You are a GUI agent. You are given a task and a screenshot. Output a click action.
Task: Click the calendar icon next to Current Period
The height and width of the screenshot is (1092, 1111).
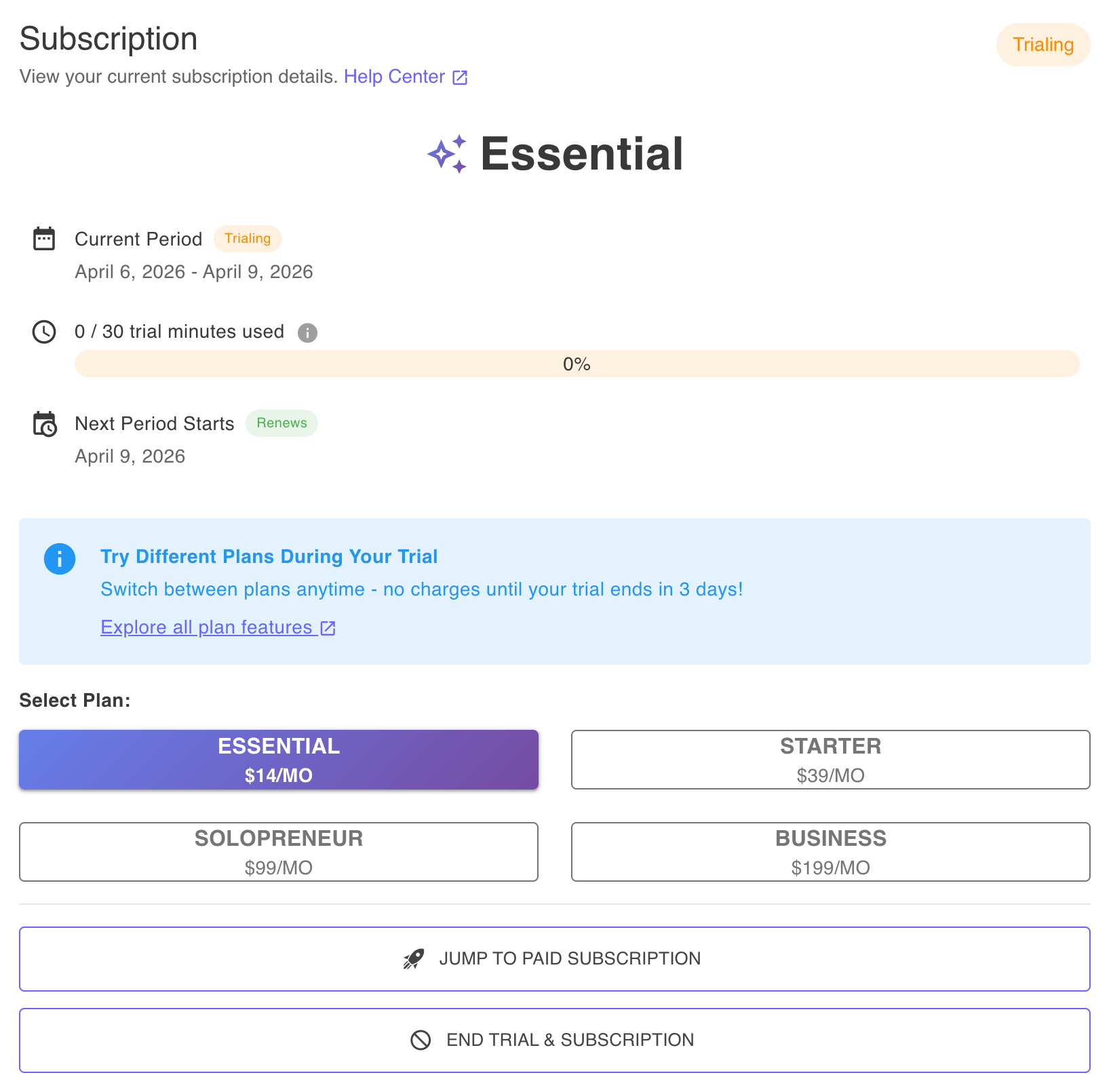pyautogui.click(x=44, y=239)
